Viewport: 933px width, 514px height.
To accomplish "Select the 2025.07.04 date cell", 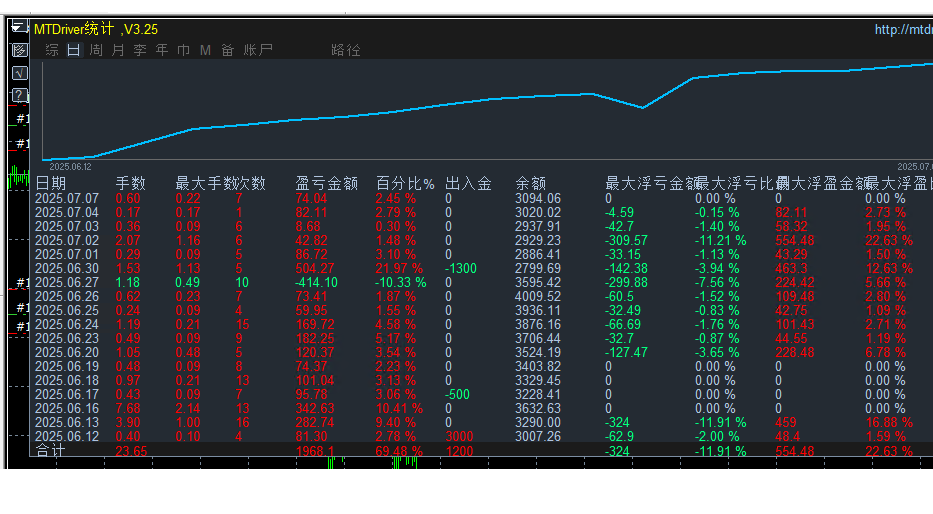I will (67, 212).
